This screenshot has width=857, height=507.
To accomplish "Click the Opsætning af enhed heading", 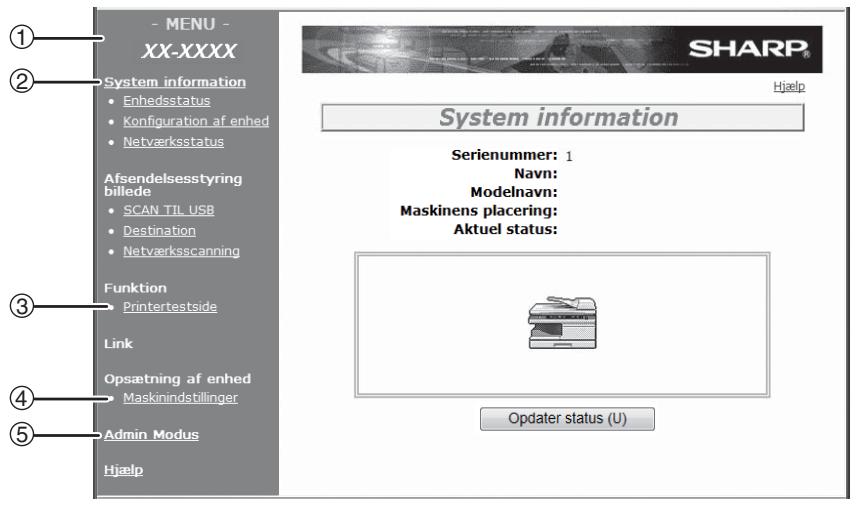I will [178, 379].
